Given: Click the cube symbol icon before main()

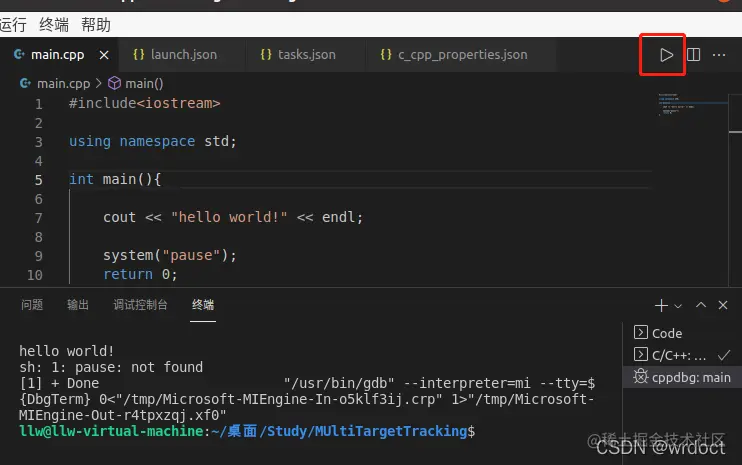Looking at the screenshot, I should 115,83.
